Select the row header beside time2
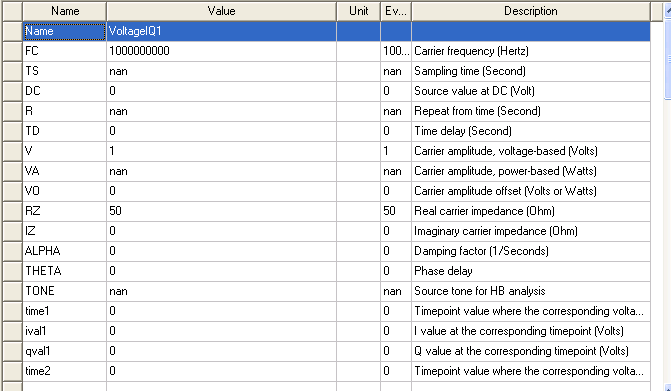 click(12, 371)
